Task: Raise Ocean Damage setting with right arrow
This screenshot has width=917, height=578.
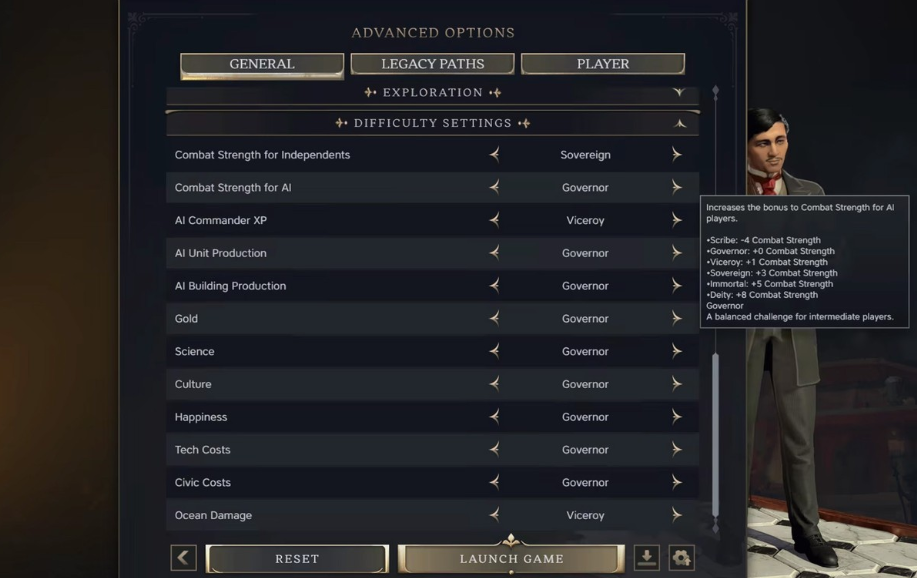Action: (677, 515)
